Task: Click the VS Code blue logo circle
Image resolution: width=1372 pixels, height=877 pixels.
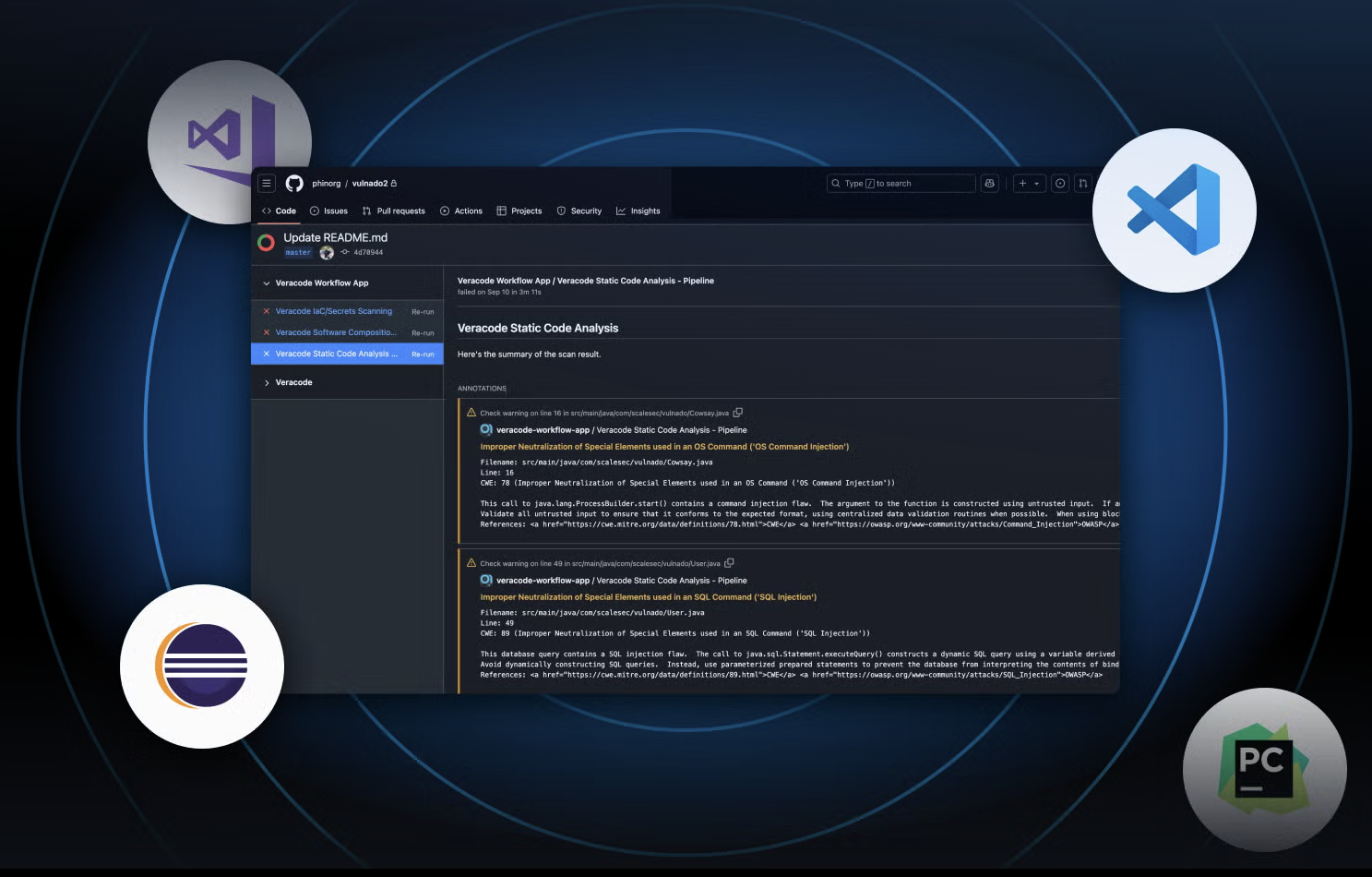Action: click(x=1175, y=210)
